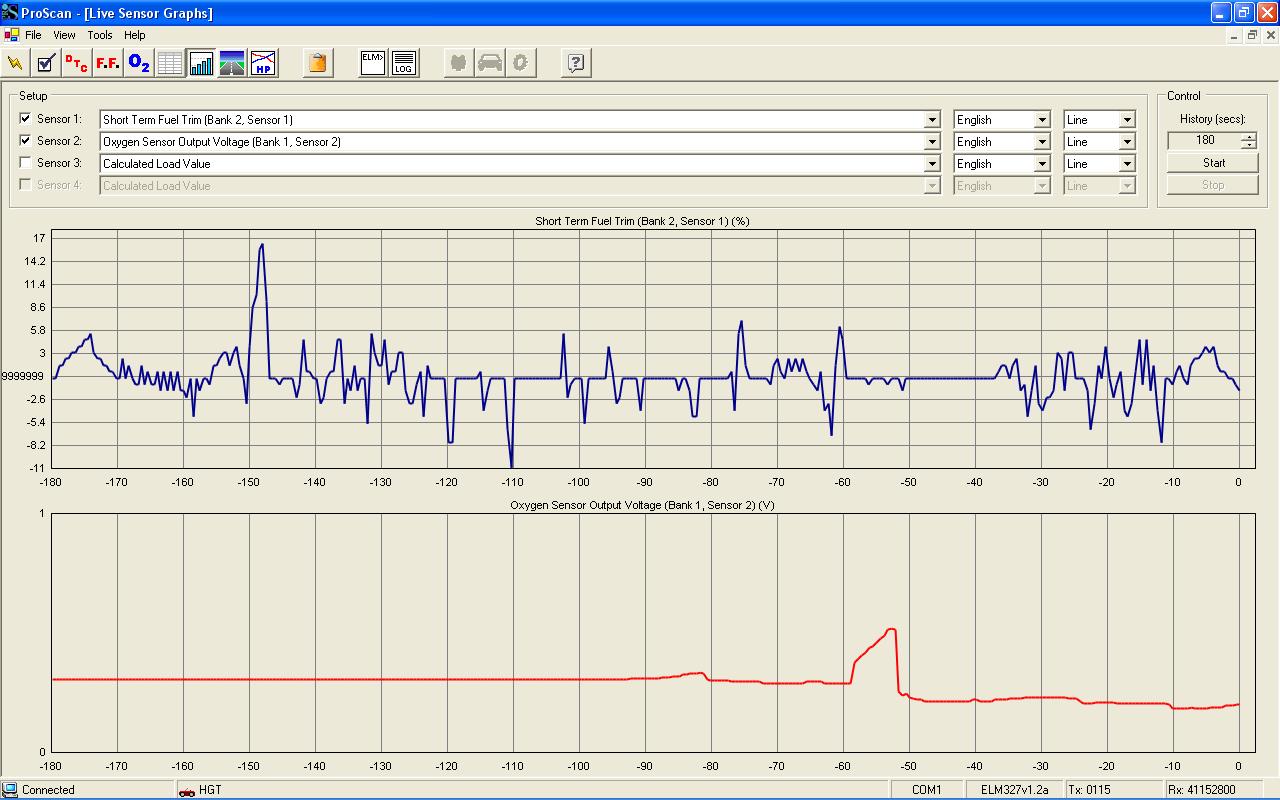Click the help question mark icon
The width and height of the screenshot is (1280, 800).
pos(576,63)
